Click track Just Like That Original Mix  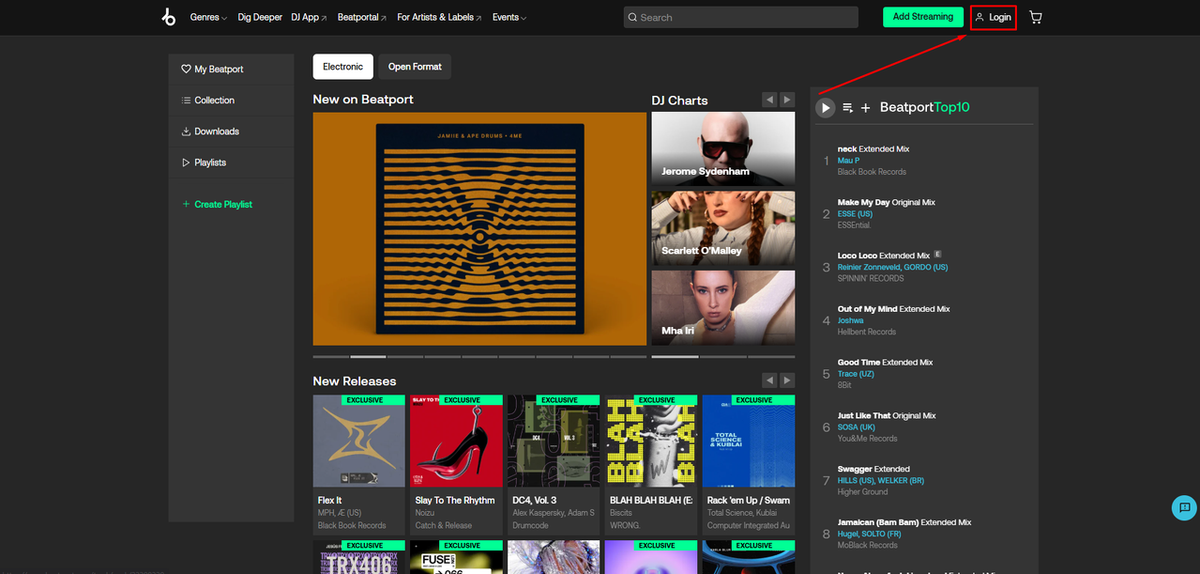coord(887,415)
